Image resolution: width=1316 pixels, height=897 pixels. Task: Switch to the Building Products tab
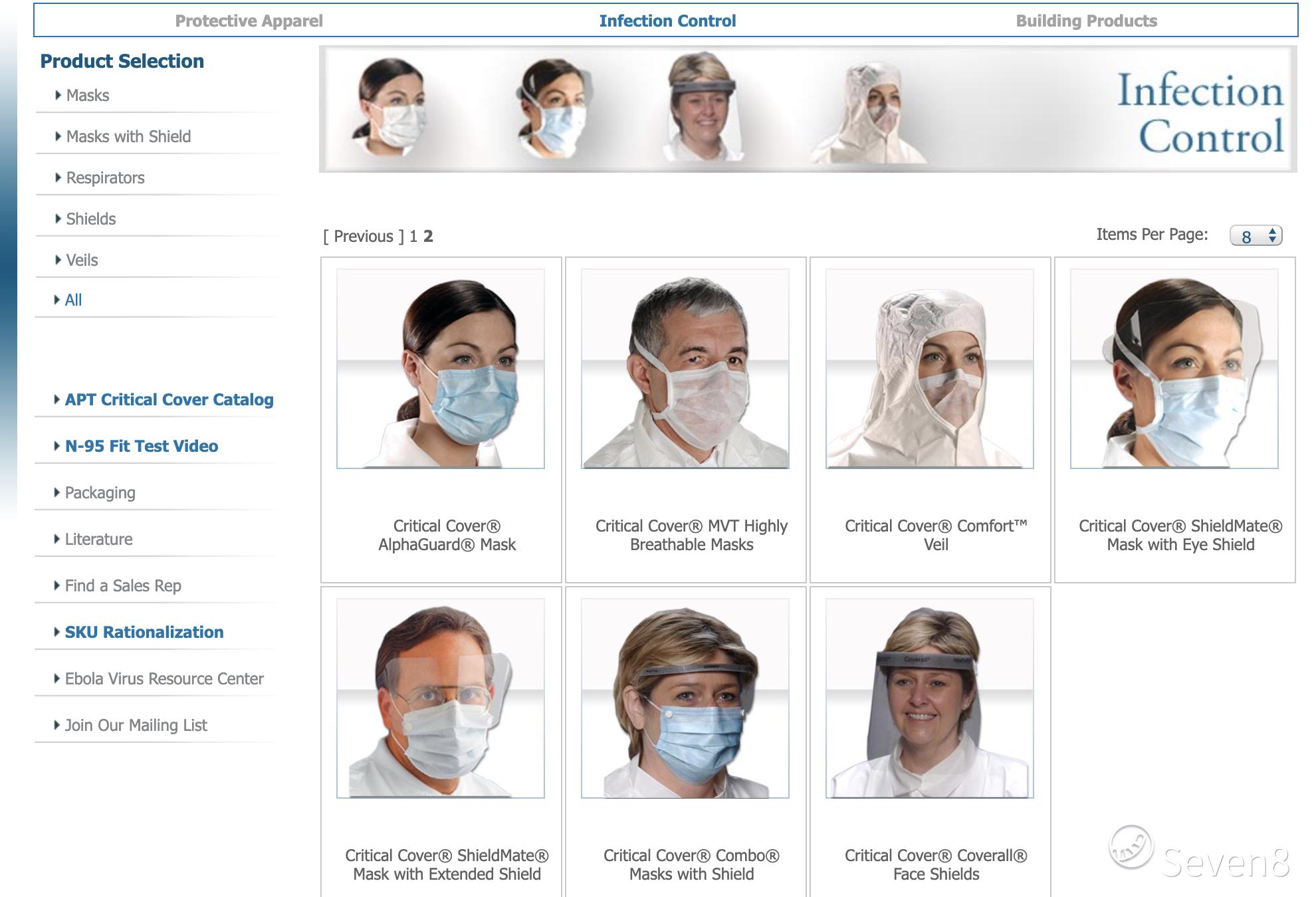click(1086, 21)
